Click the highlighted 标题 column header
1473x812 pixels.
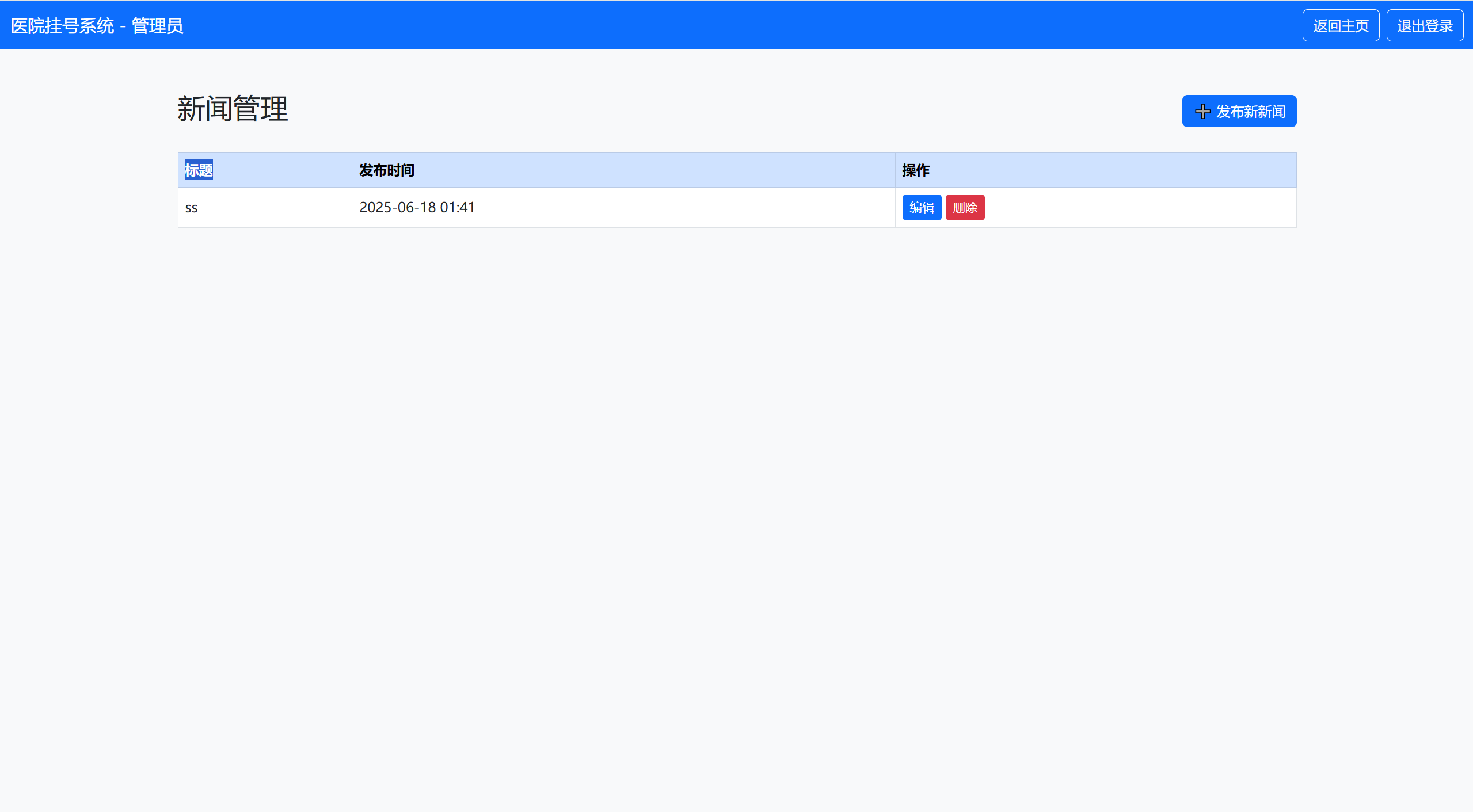(x=199, y=170)
